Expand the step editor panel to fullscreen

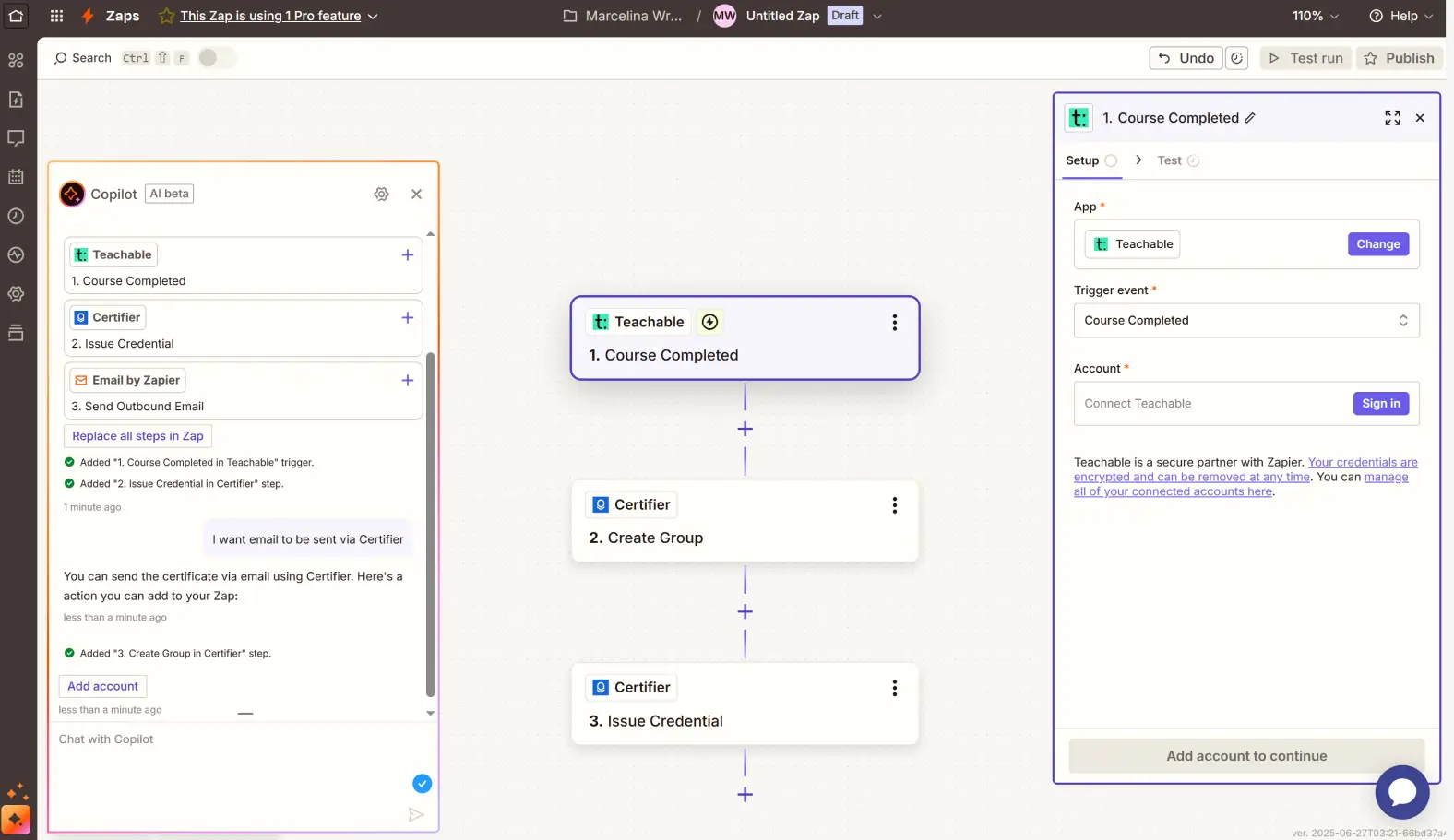point(1392,118)
